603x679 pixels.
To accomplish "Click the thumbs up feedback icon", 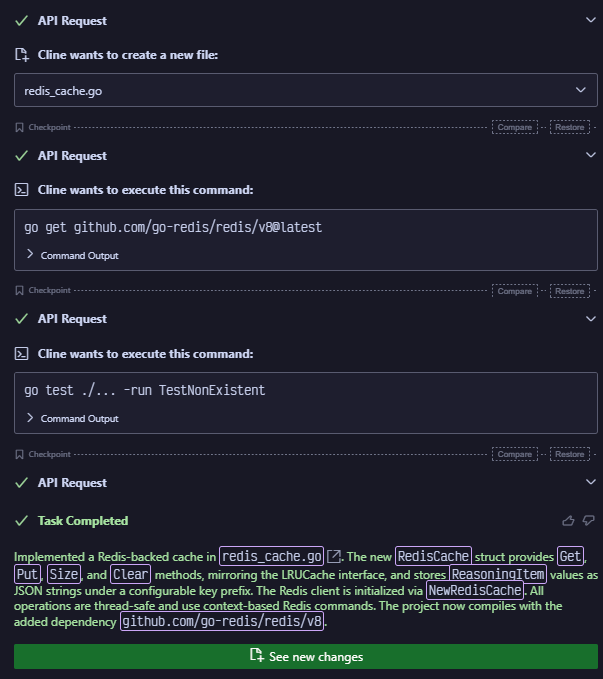I will (x=568, y=521).
